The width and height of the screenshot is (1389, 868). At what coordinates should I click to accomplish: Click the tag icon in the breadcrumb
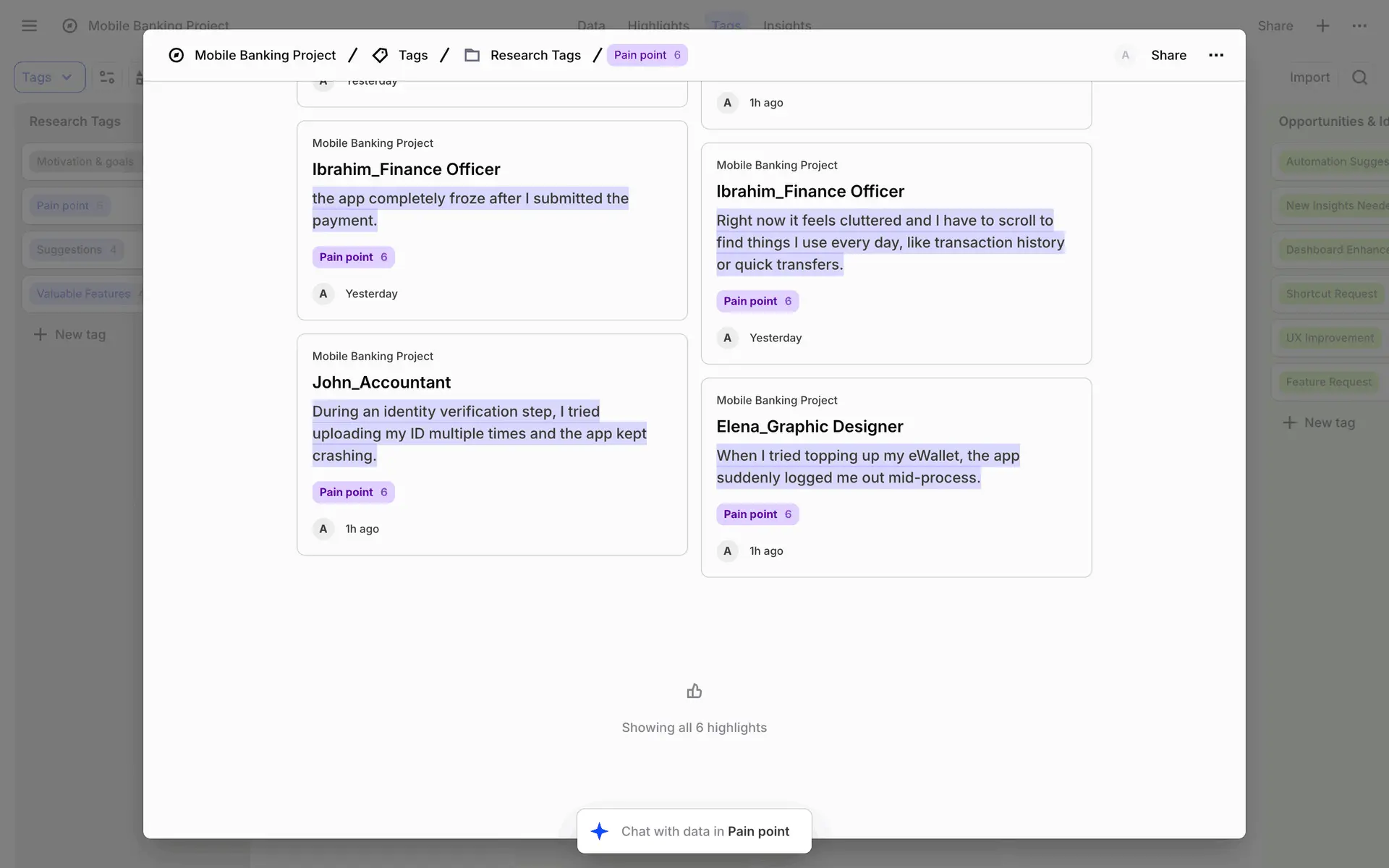(x=380, y=55)
